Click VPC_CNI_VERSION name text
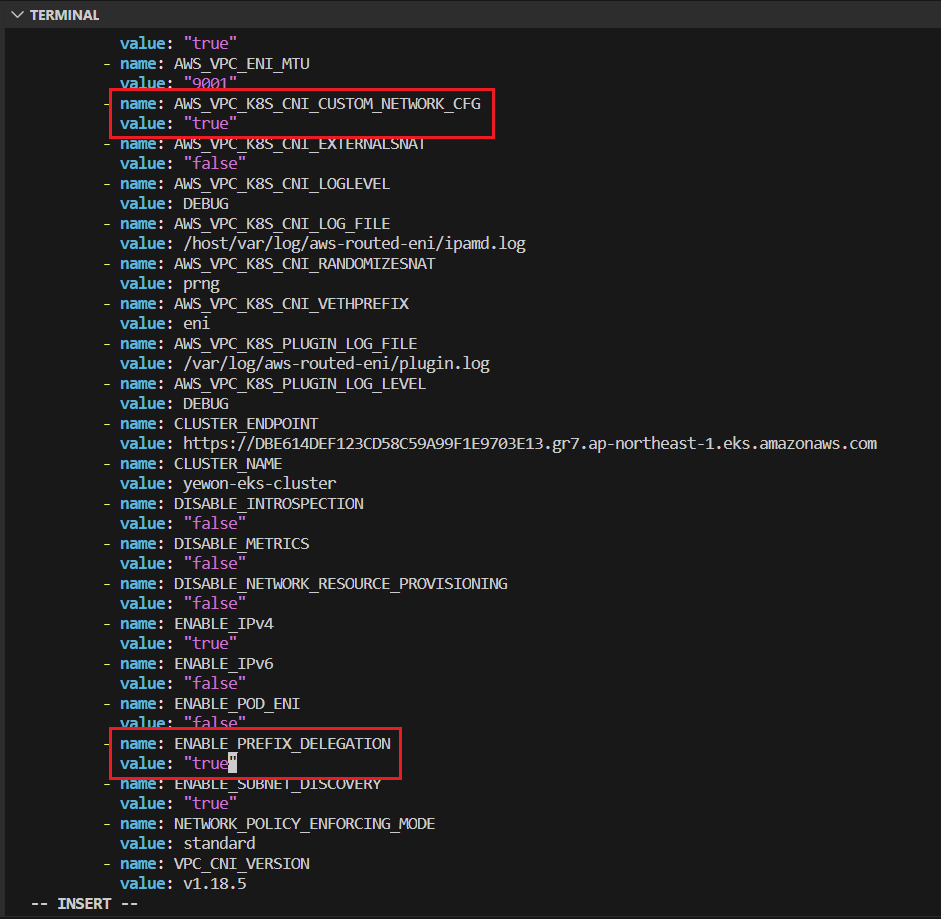Screen dimensions: 941x919 [242, 864]
